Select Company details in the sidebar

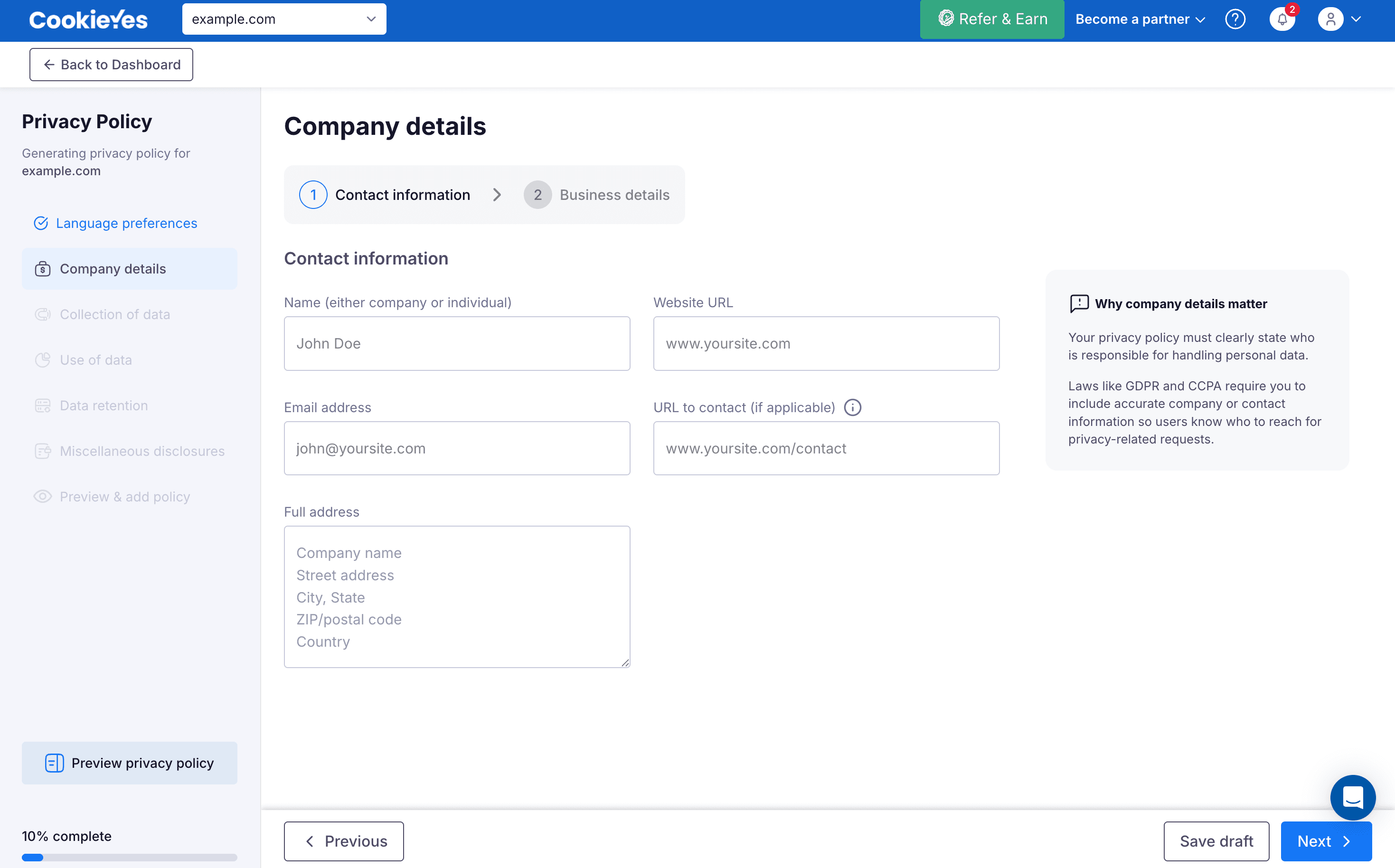(130, 269)
